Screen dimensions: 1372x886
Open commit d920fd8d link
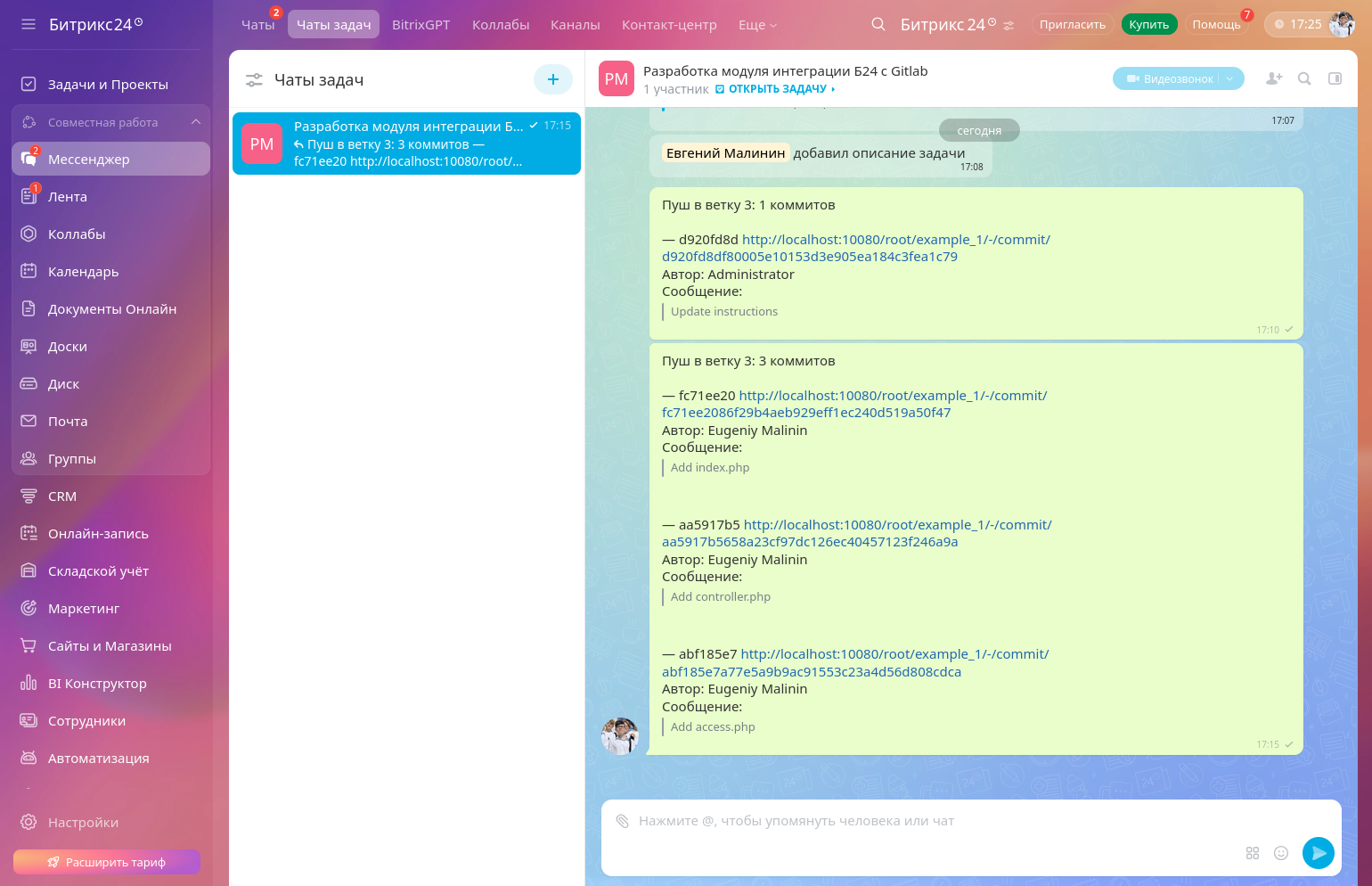855,248
